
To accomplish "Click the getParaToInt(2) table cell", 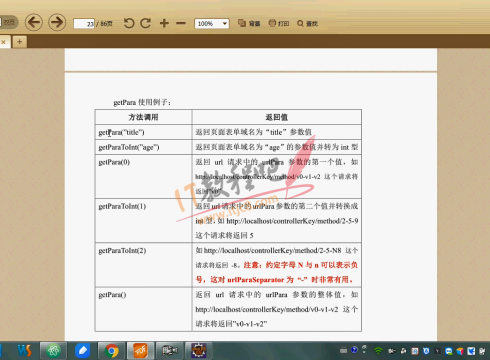I will (x=143, y=265).
